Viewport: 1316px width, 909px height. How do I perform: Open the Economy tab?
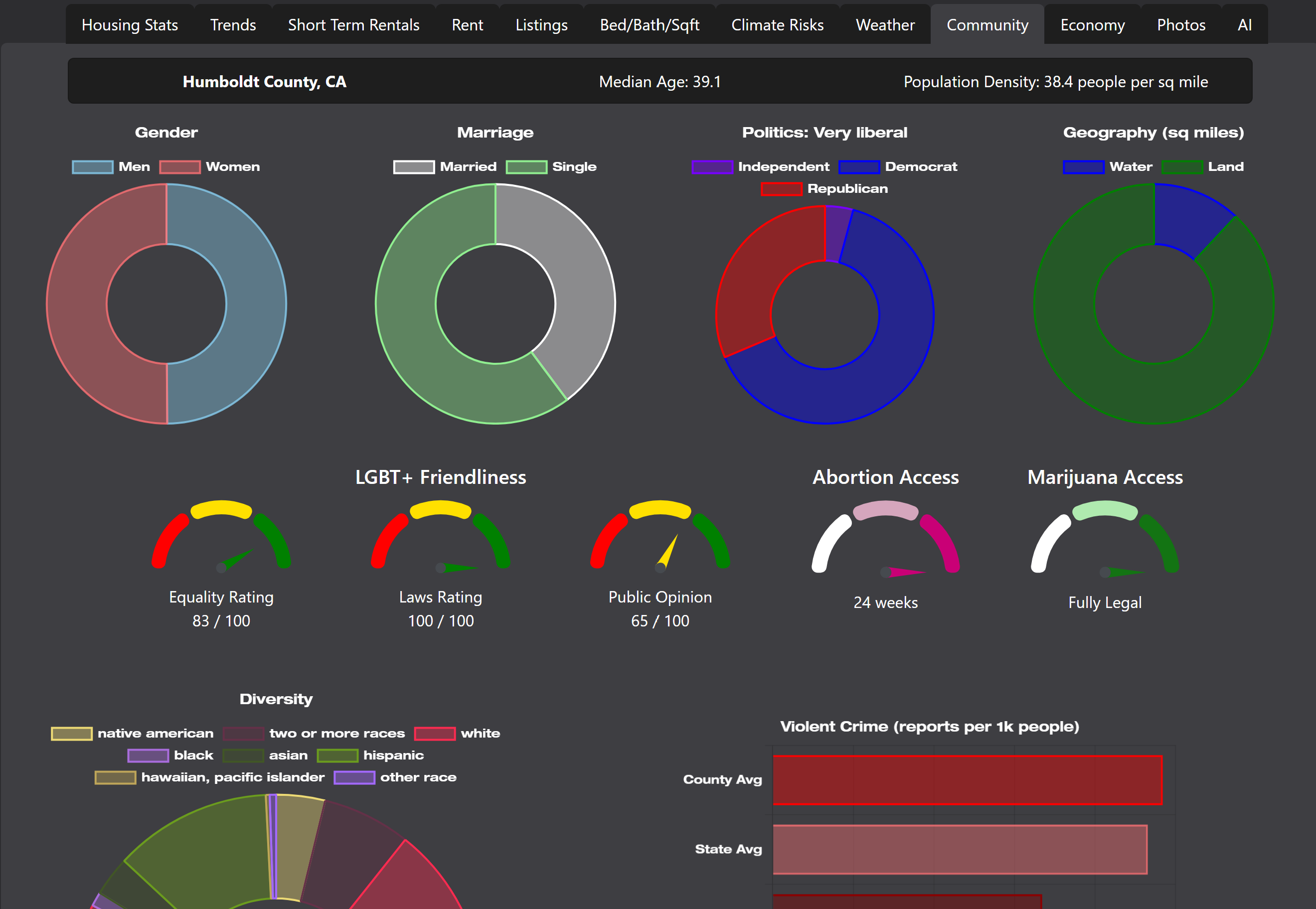pyautogui.click(x=1092, y=24)
